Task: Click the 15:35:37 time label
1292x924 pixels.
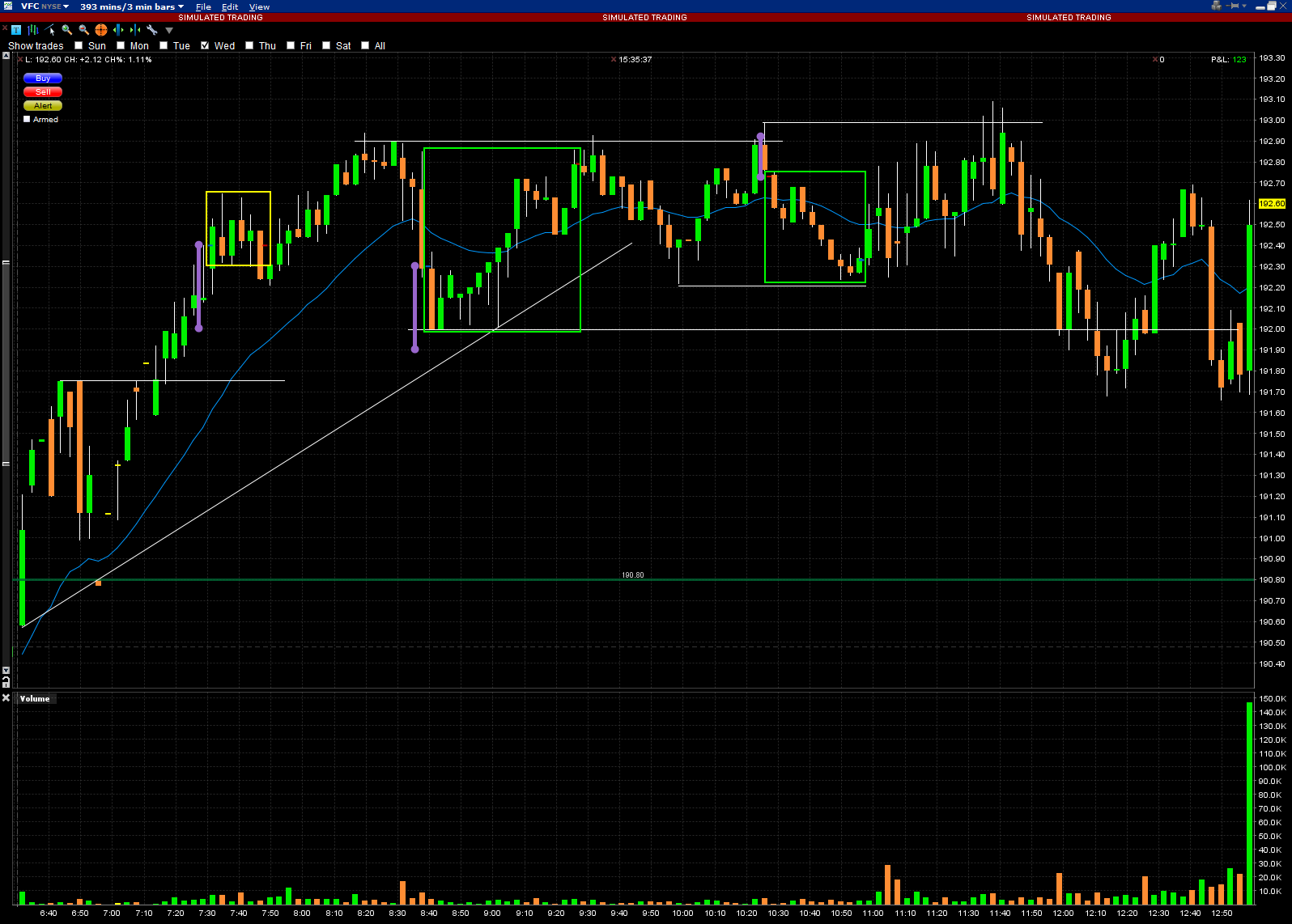Action: [635, 59]
